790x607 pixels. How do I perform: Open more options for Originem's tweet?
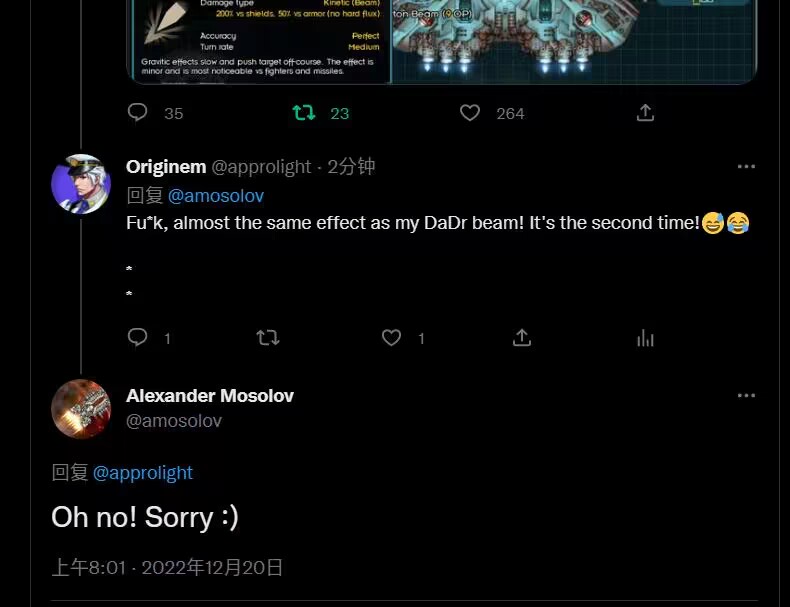tap(746, 167)
